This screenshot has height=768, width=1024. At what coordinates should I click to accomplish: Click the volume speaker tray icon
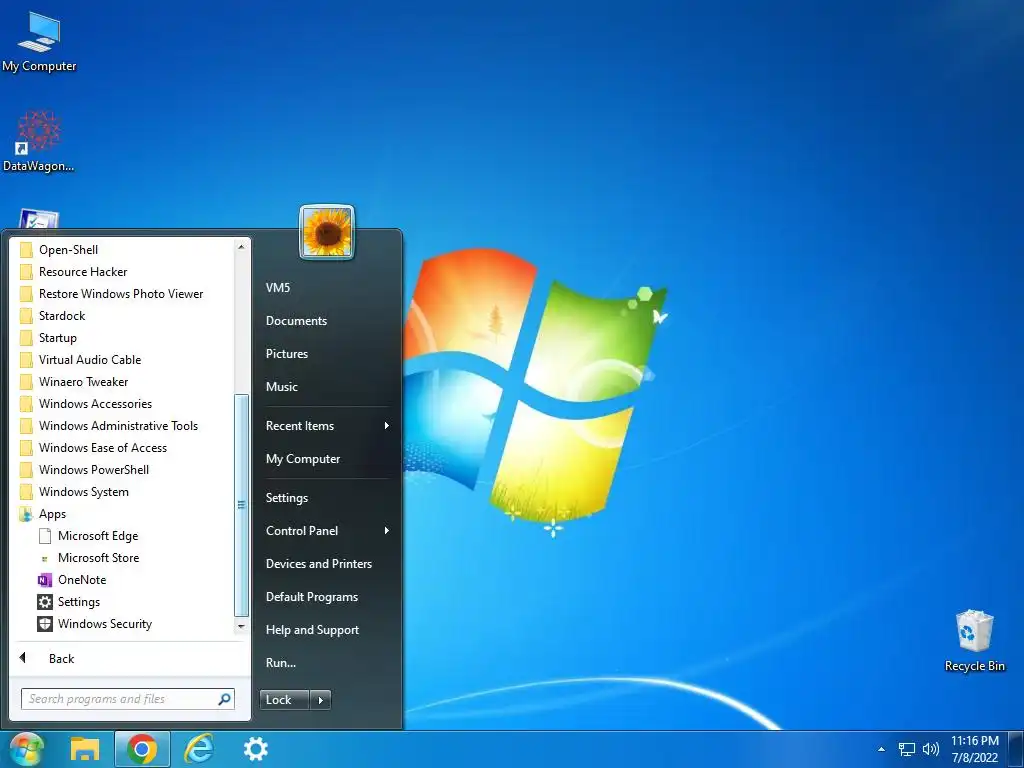tap(931, 749)
